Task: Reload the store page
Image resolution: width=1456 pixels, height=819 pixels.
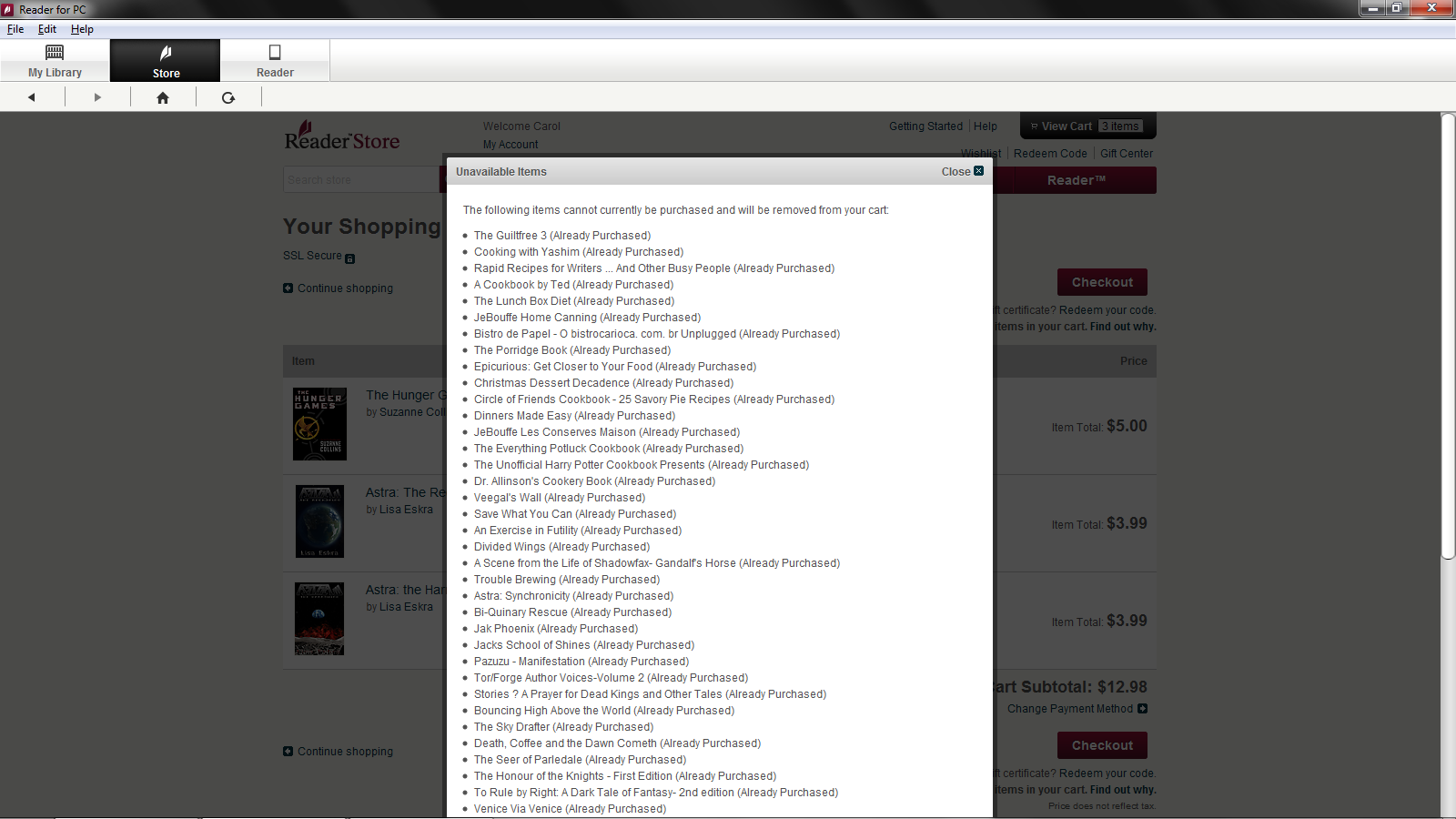Action: point(228,97)
